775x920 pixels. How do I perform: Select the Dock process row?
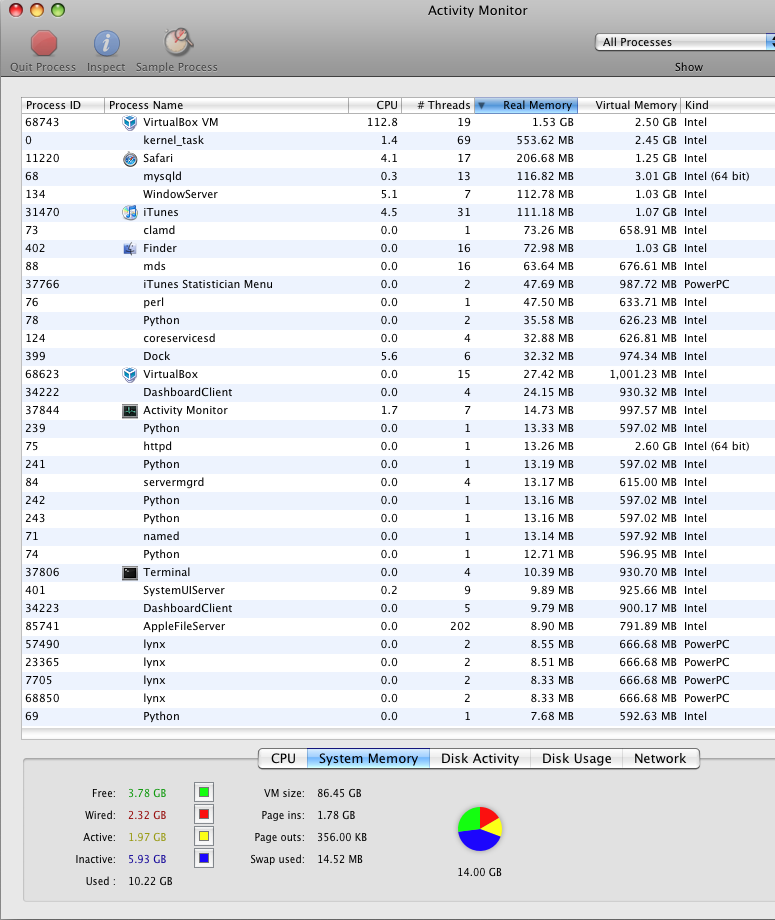398,356
